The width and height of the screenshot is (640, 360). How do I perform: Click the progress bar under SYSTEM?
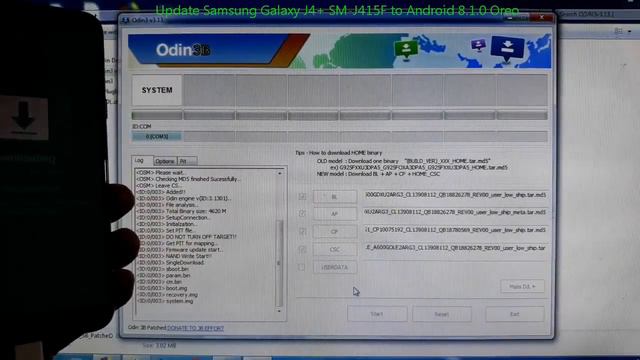pyautogui.click(x=157, y=116)
